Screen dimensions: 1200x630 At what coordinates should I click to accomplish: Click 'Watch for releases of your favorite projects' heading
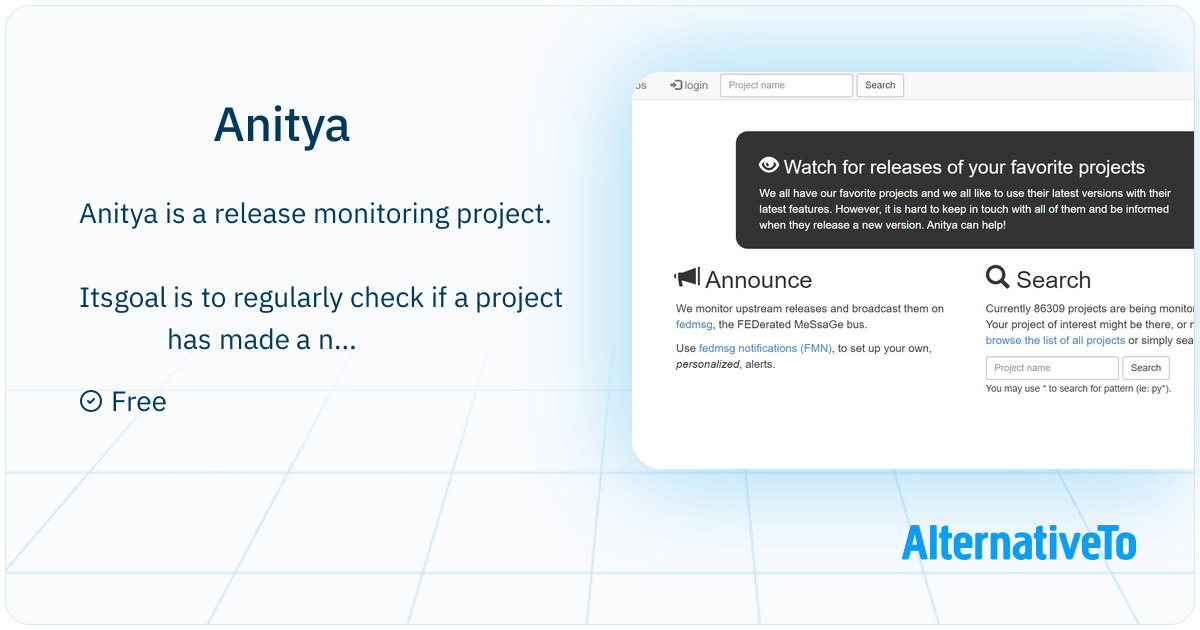tap(964, 167)
